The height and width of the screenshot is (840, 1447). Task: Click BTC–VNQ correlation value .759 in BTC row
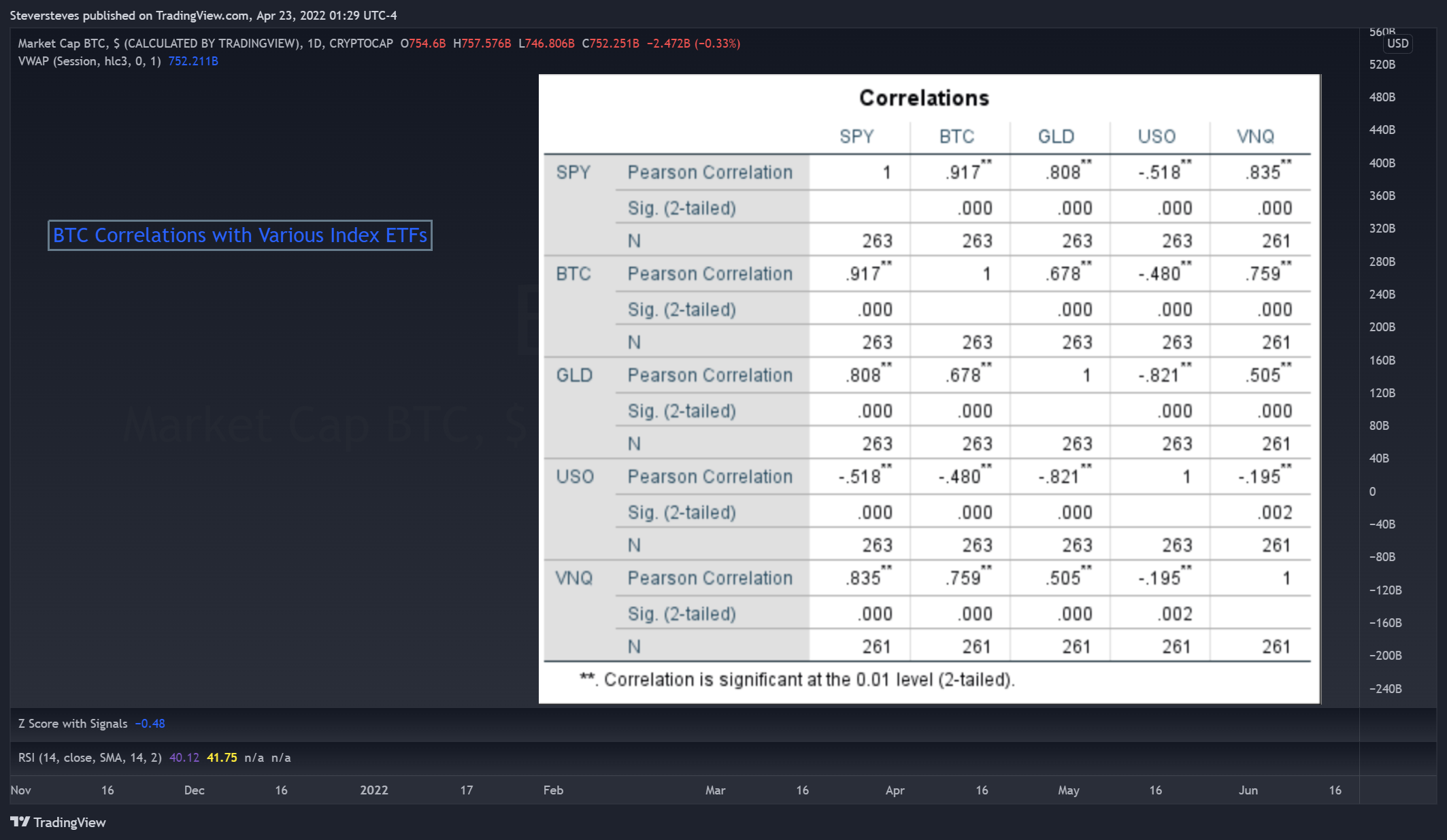(1268, 272)
